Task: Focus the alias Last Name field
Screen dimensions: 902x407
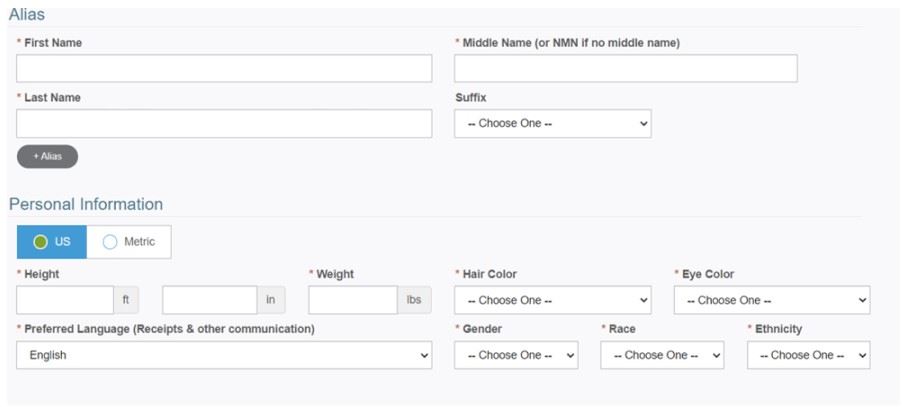Action: [x=224, y=124]
